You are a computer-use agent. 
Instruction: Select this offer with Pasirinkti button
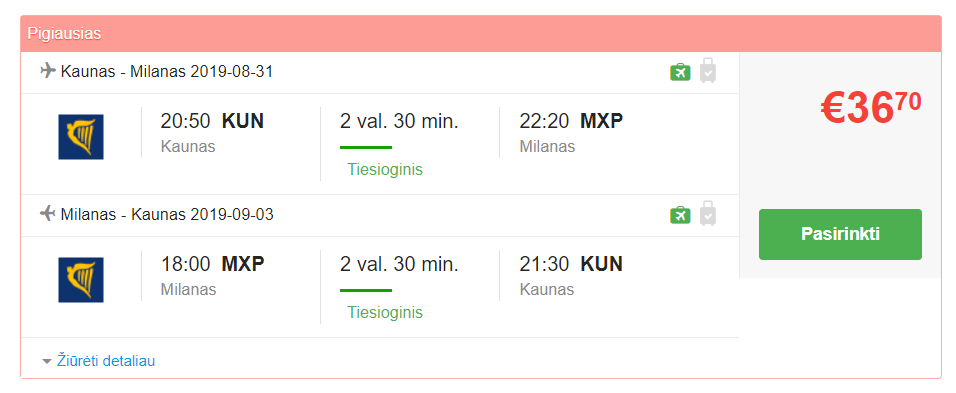tap(840, 235)
